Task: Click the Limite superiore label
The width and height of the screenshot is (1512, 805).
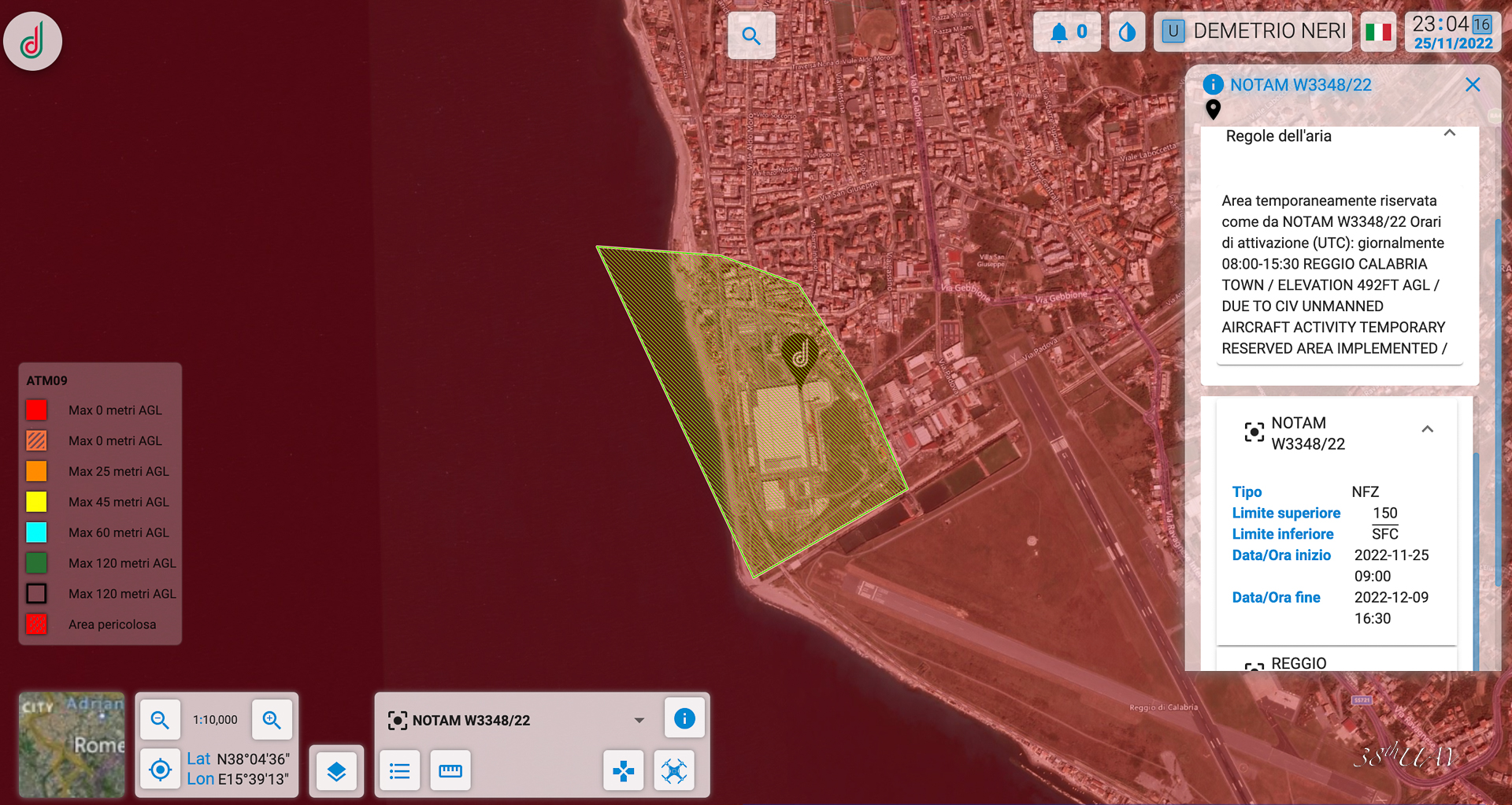Action: click(1286, 513)
